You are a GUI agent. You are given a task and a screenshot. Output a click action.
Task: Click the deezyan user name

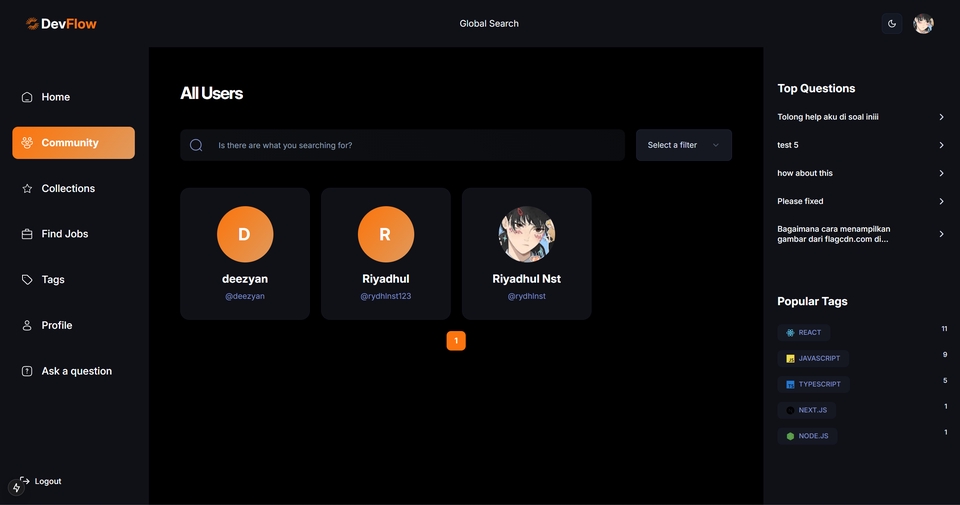tap(245, 279)
